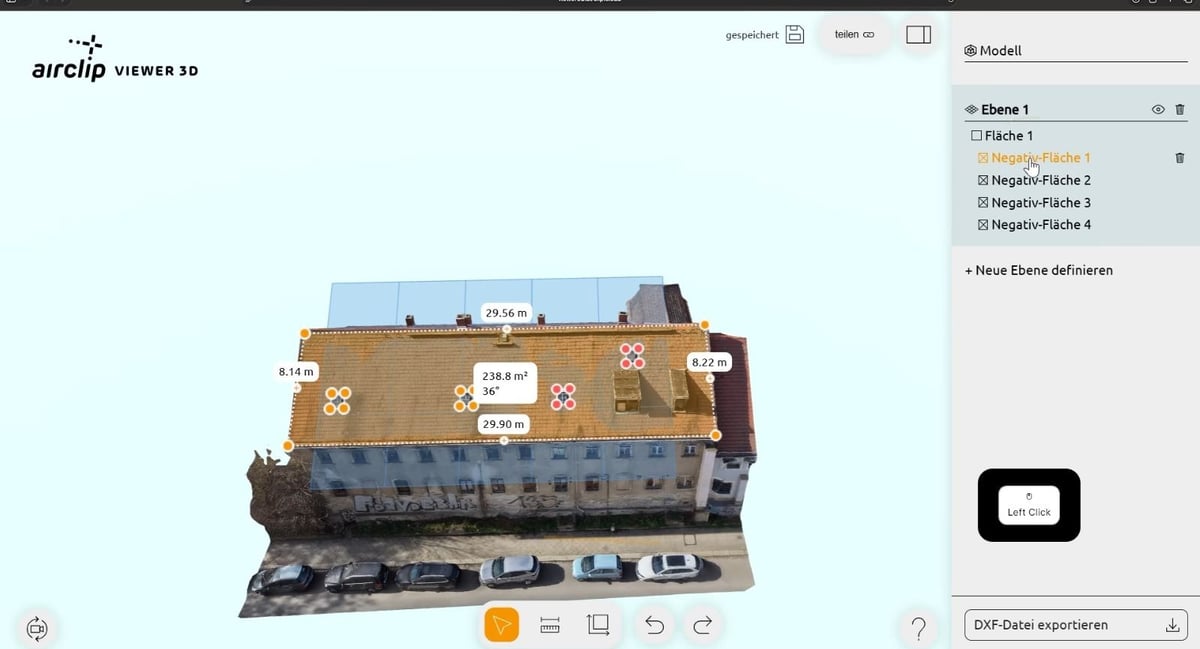Screen dimensions: 1200x649
Task: Click the camera view rotate icon
Action: pyautogui.click(x=38, y=628)
